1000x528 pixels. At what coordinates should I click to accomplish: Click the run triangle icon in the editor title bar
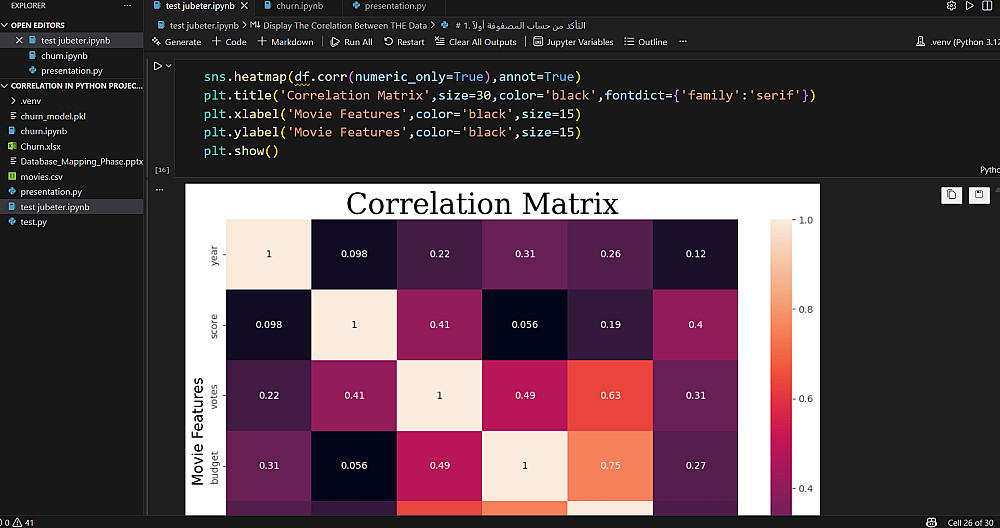pyautogui.click(x=969, y=6)
